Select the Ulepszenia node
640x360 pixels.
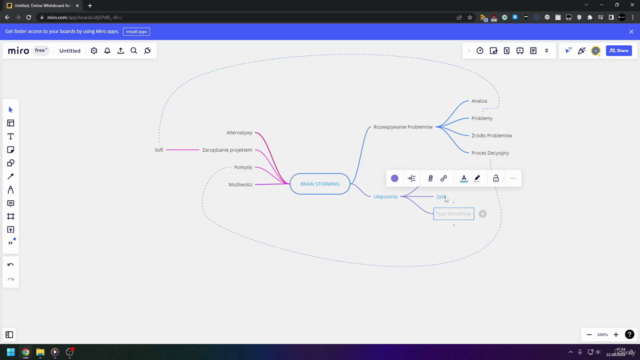pos(385,197)
